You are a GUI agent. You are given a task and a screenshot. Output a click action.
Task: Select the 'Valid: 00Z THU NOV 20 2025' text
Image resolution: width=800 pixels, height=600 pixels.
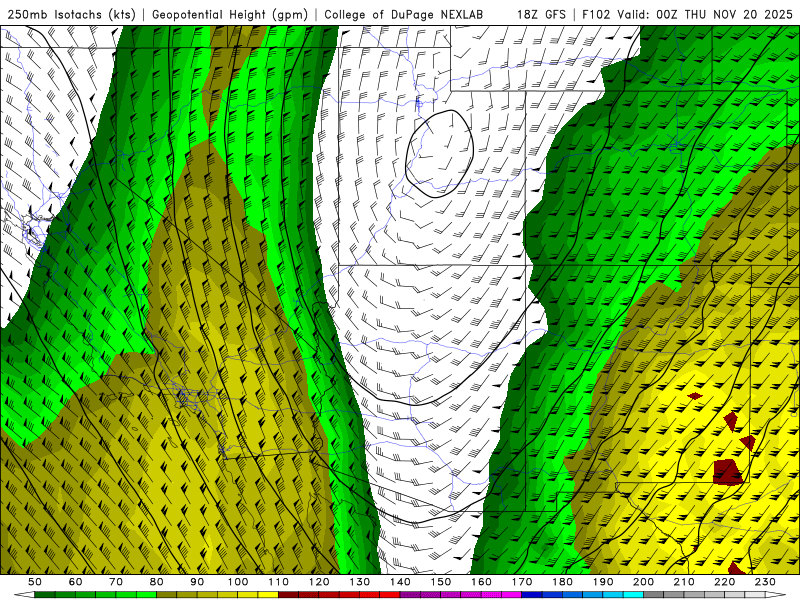pos(705,14)
